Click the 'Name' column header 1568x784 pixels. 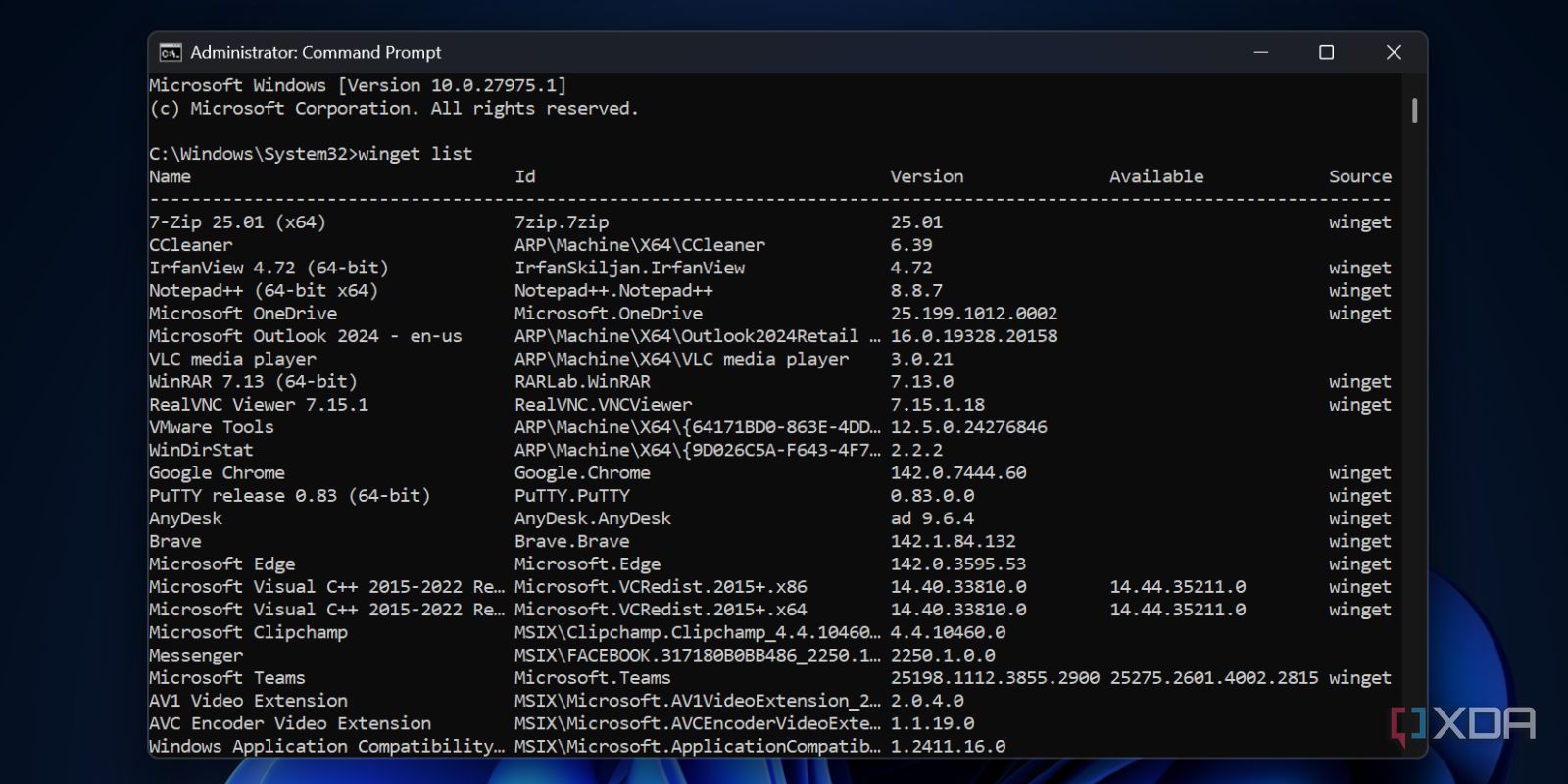coord(170,176)
